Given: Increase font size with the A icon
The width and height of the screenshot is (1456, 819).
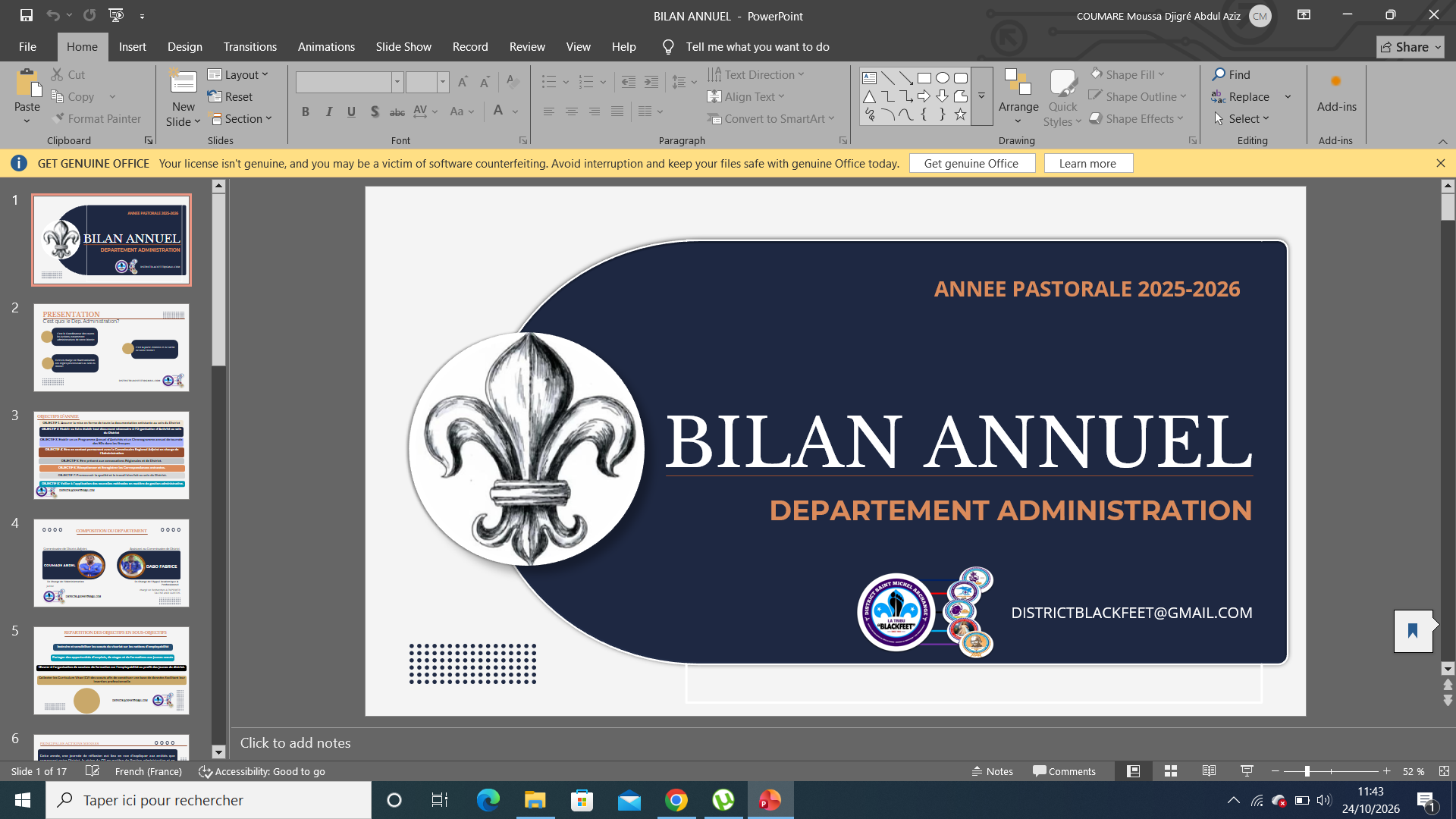Looking at the screenshot, I should click(463, 82).
